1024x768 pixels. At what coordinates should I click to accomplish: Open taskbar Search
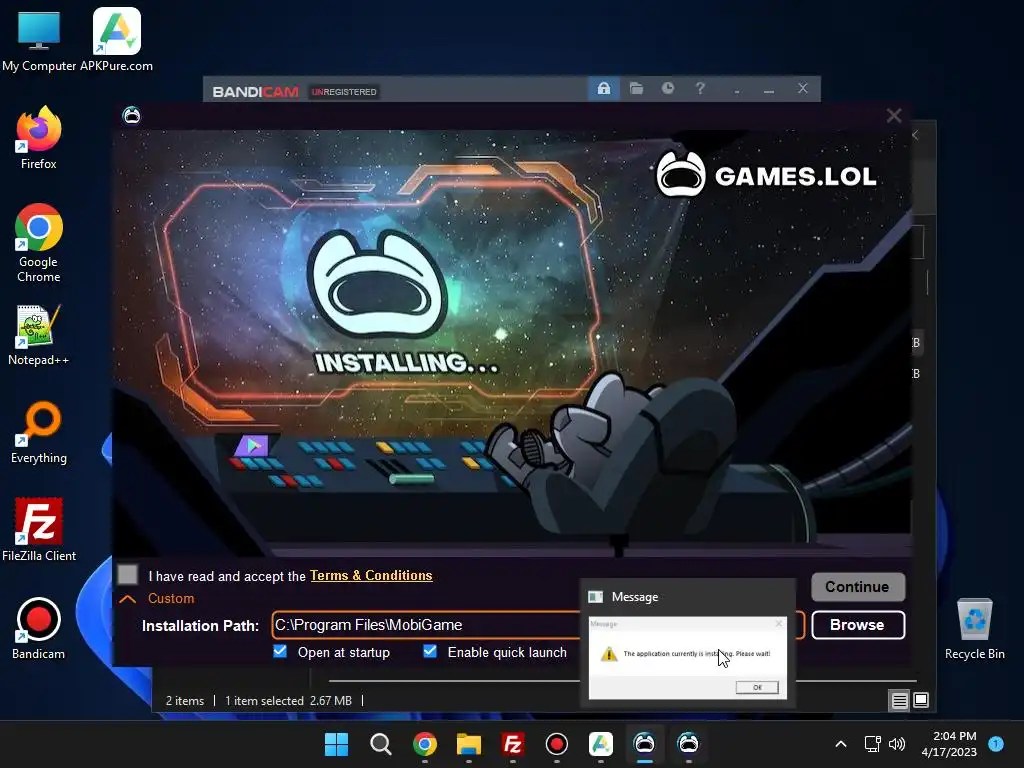pyautogui.click(x=380, y=744)
